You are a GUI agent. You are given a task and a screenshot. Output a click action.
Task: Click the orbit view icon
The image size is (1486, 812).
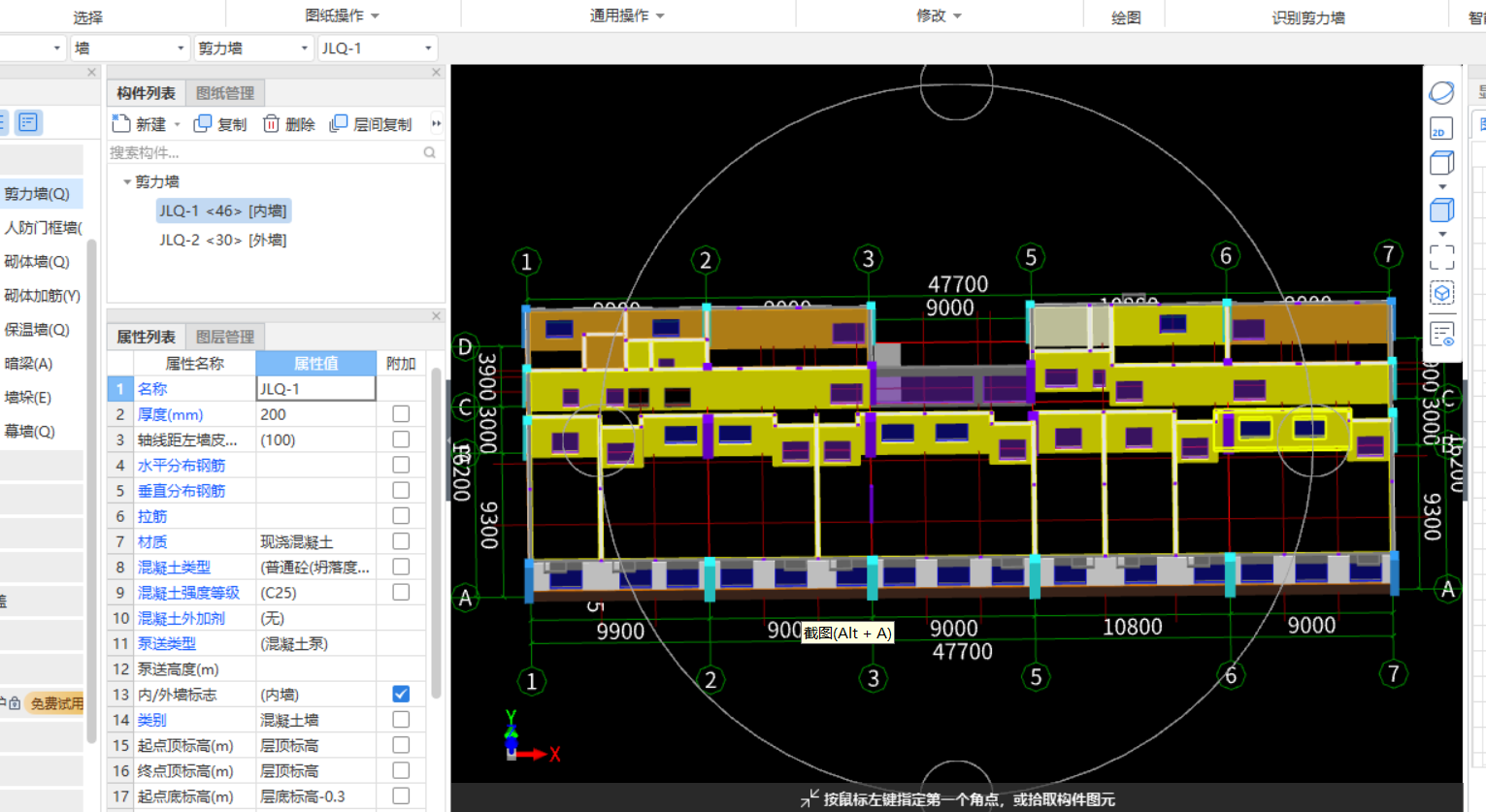pos(1441,93)
